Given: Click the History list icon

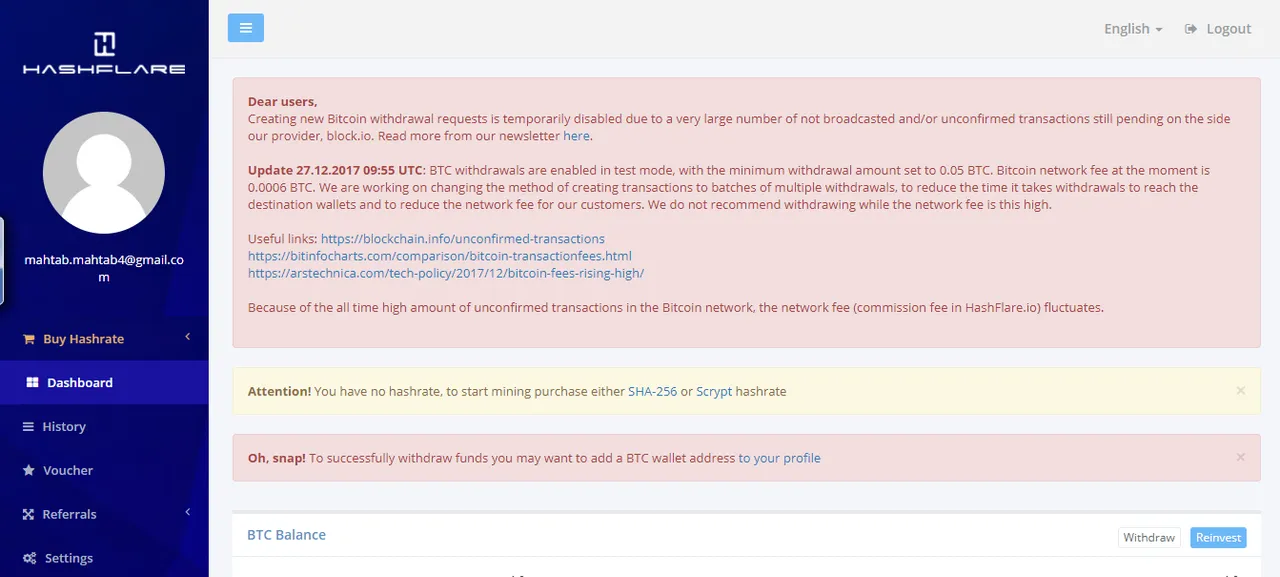Looking at the screenshot, I should pos(29,427).
